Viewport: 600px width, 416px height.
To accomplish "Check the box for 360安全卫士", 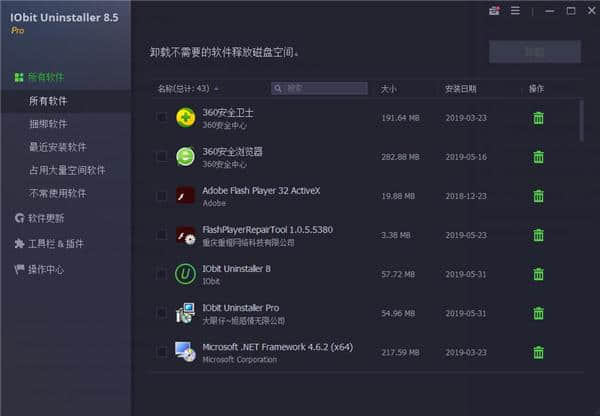I will (x=162, y=118).
